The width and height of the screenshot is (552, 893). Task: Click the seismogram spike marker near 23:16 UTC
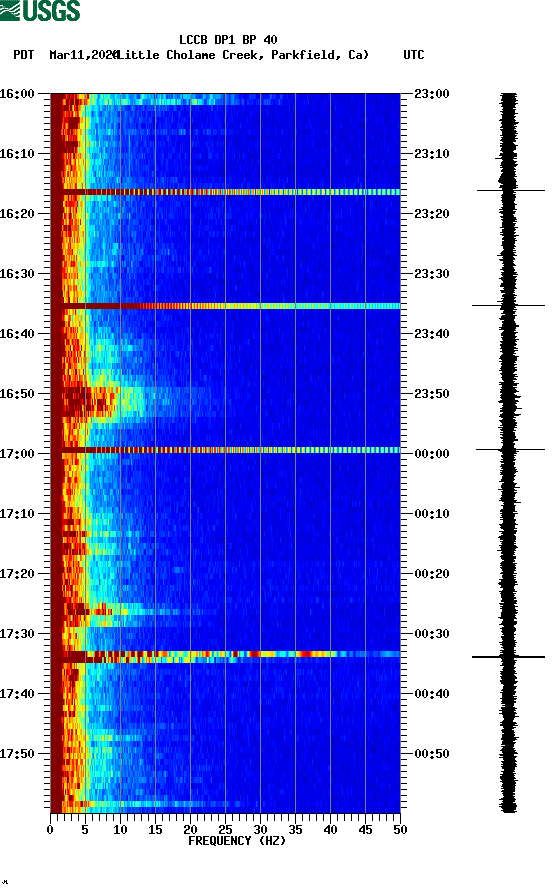click(x=510, y=190)
